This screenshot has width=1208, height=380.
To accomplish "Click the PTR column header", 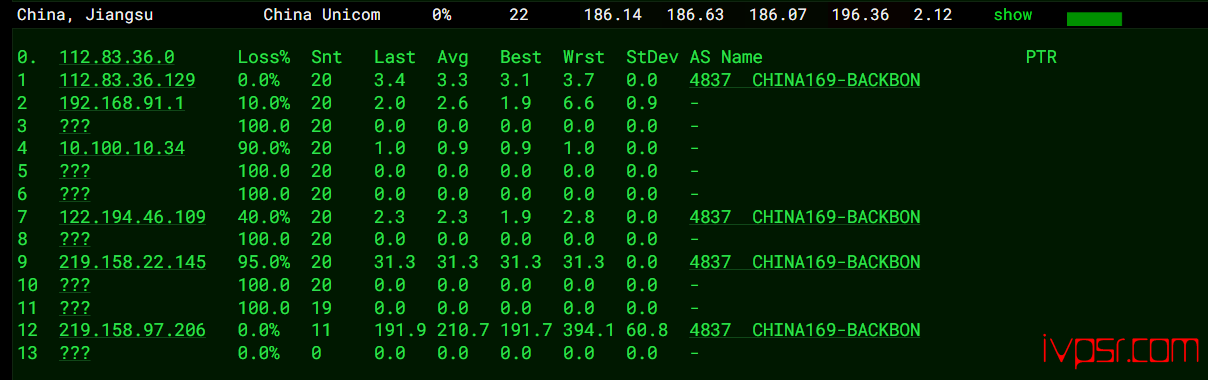I will 1041,58.
